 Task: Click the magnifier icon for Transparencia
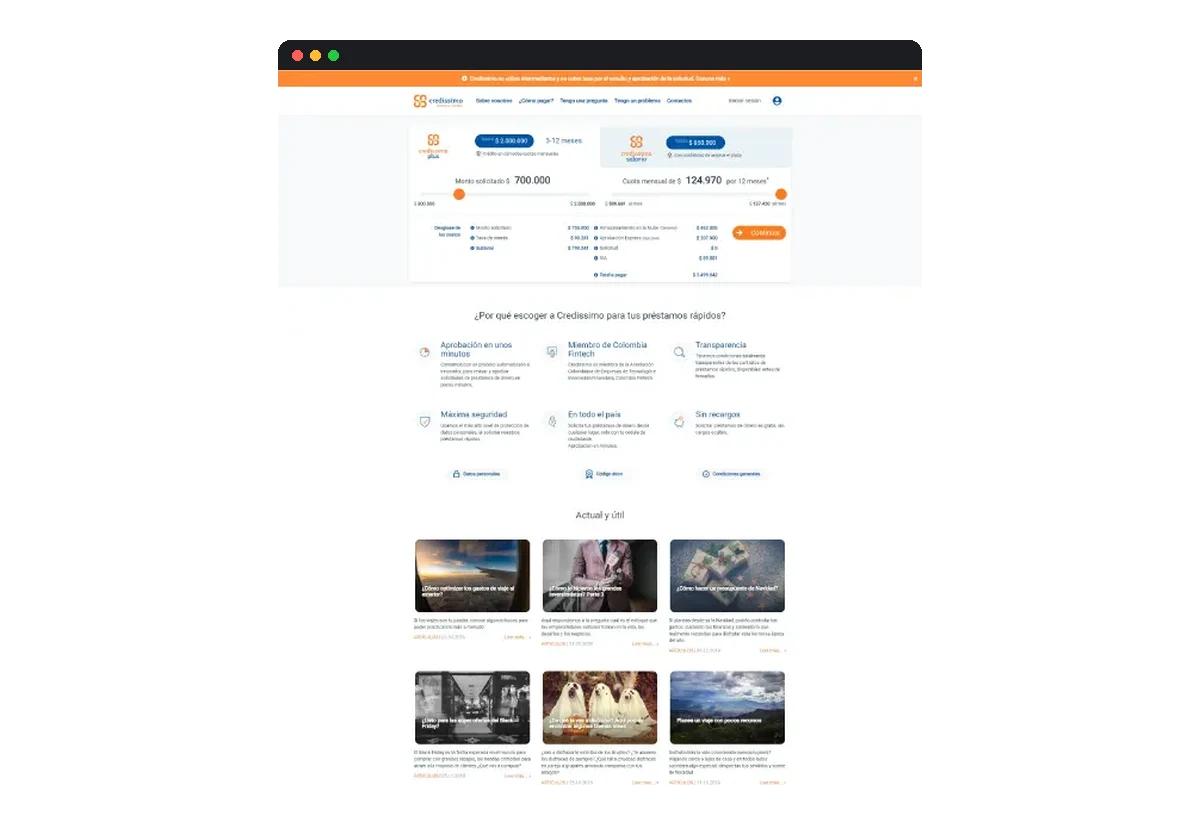click(x=679, y=352)
